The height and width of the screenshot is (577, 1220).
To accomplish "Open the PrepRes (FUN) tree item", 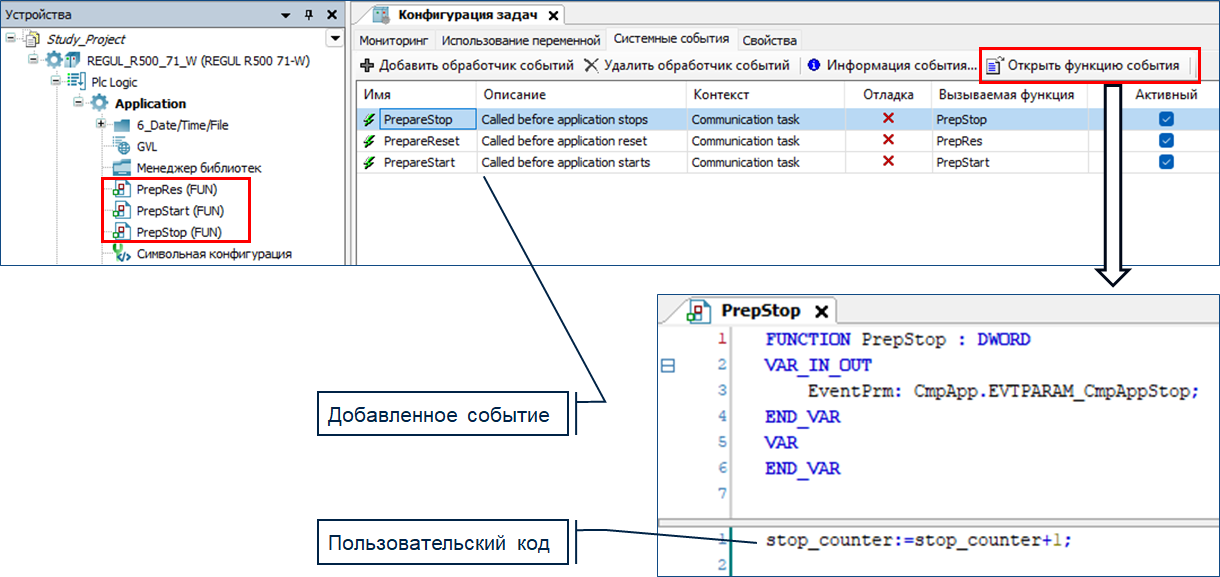I will (x=176, y=189).
